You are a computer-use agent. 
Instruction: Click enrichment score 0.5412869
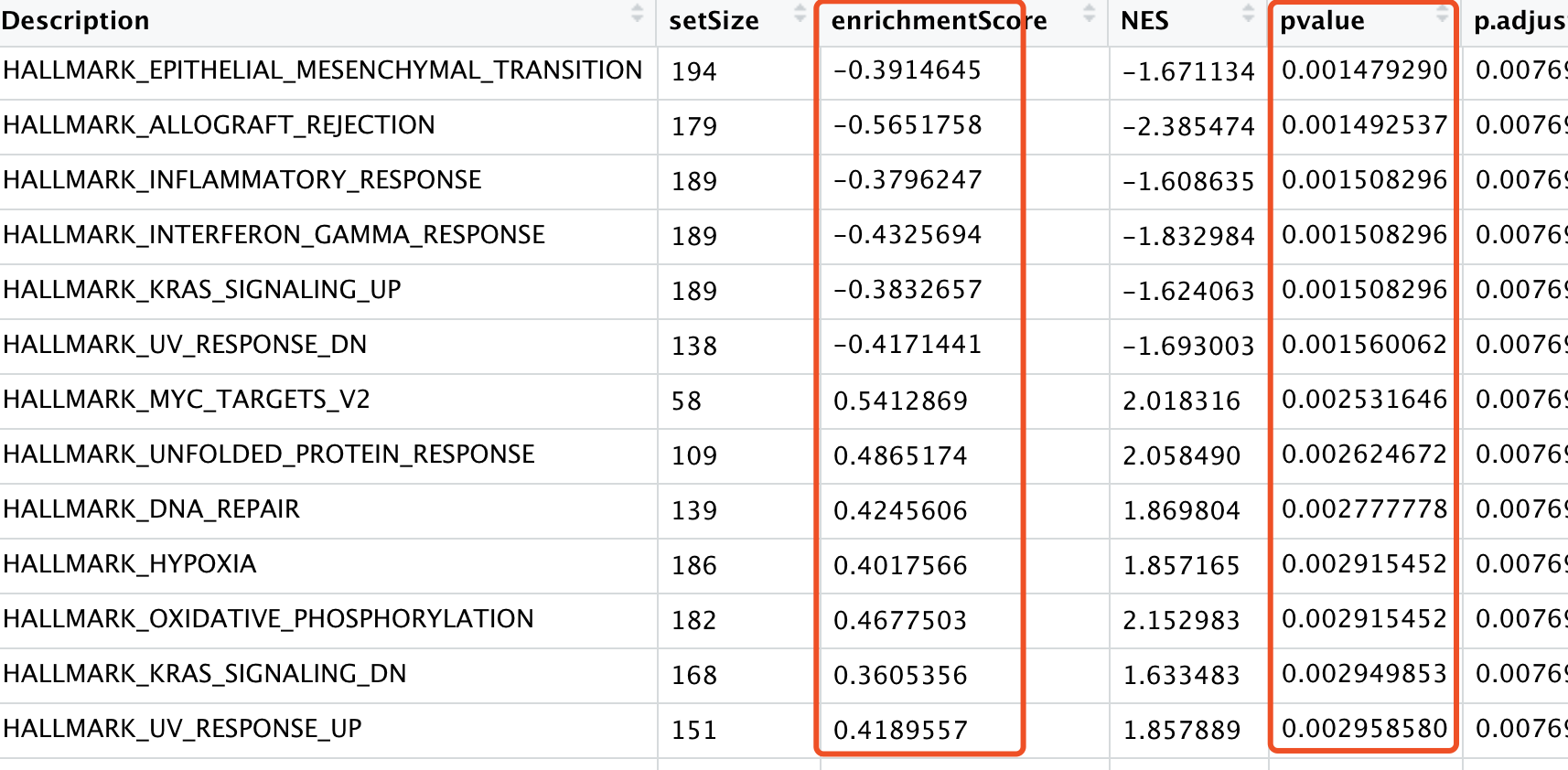click(x=900, y=401)
